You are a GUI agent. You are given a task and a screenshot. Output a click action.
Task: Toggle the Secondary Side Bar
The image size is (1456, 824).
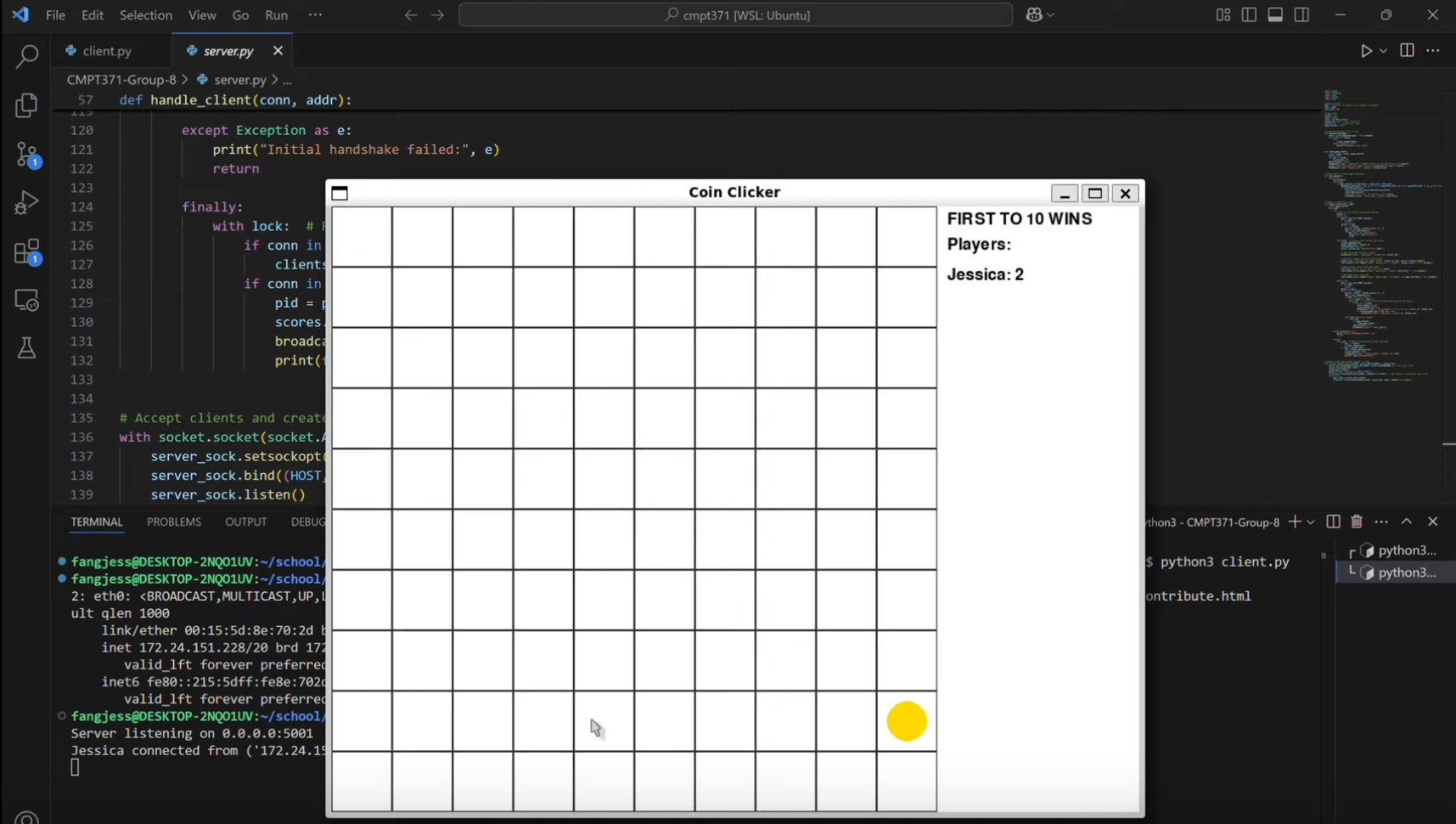click(x=1301, y=14)
